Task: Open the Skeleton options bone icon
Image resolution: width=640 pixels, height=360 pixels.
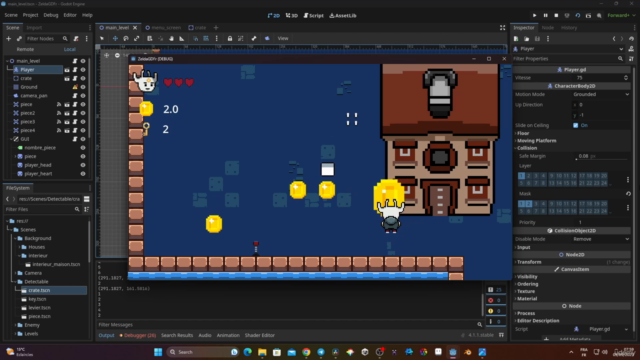Action: [x=254, y=38]
